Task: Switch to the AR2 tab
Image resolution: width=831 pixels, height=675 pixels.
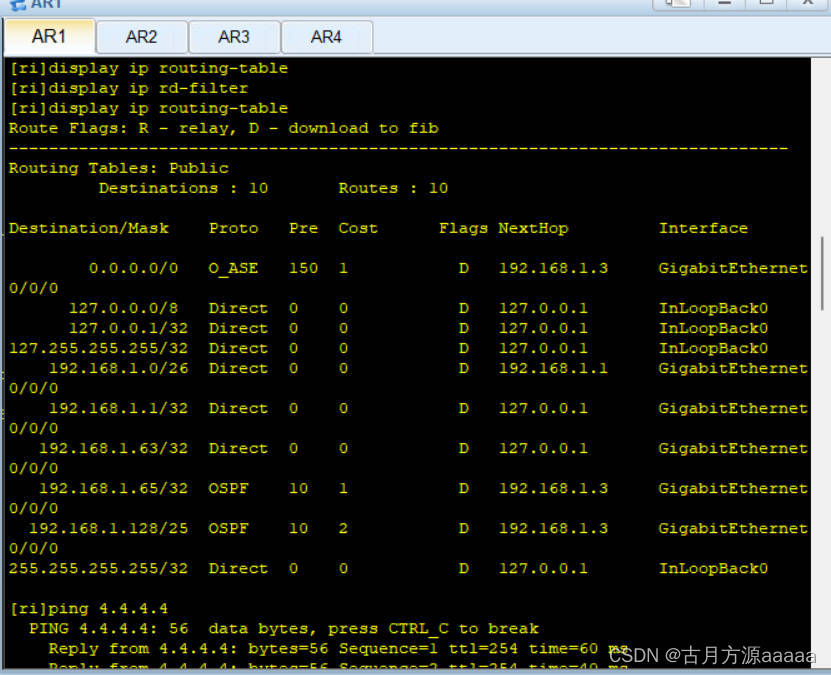Action: (x=142, y=37)
